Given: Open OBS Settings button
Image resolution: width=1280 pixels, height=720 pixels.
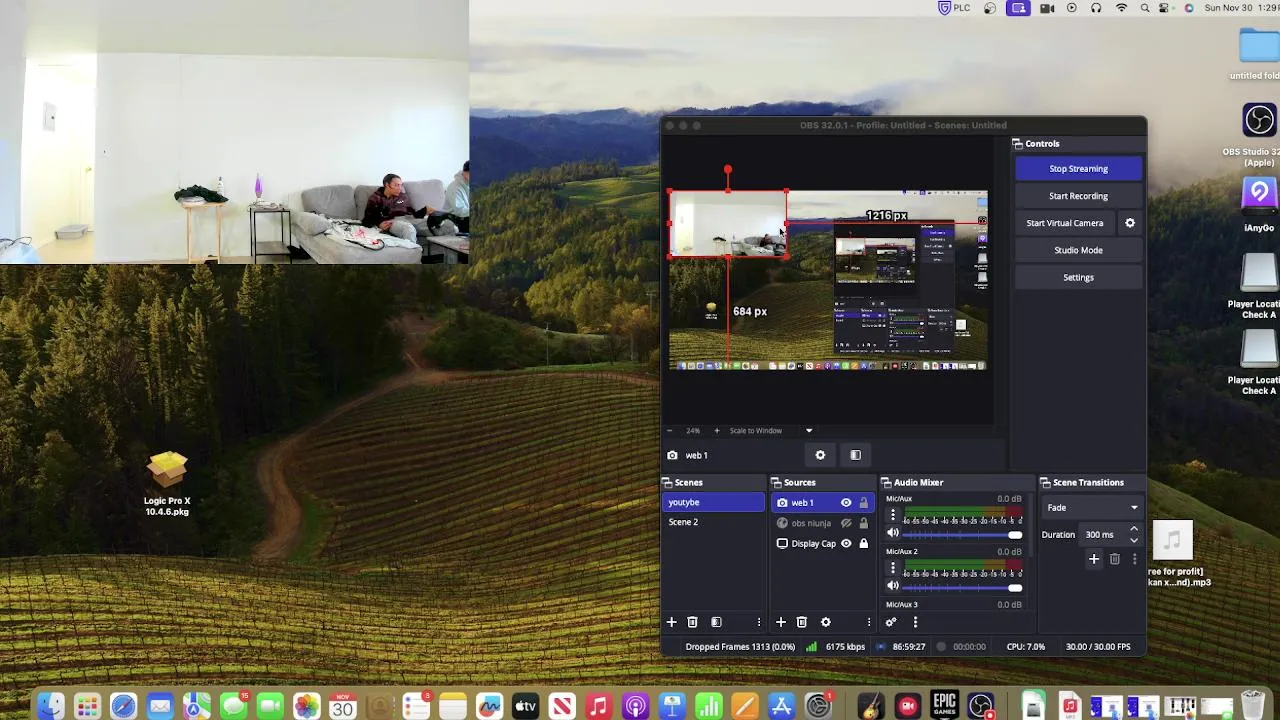Looking at the screenshot, I should (1078, 277).
